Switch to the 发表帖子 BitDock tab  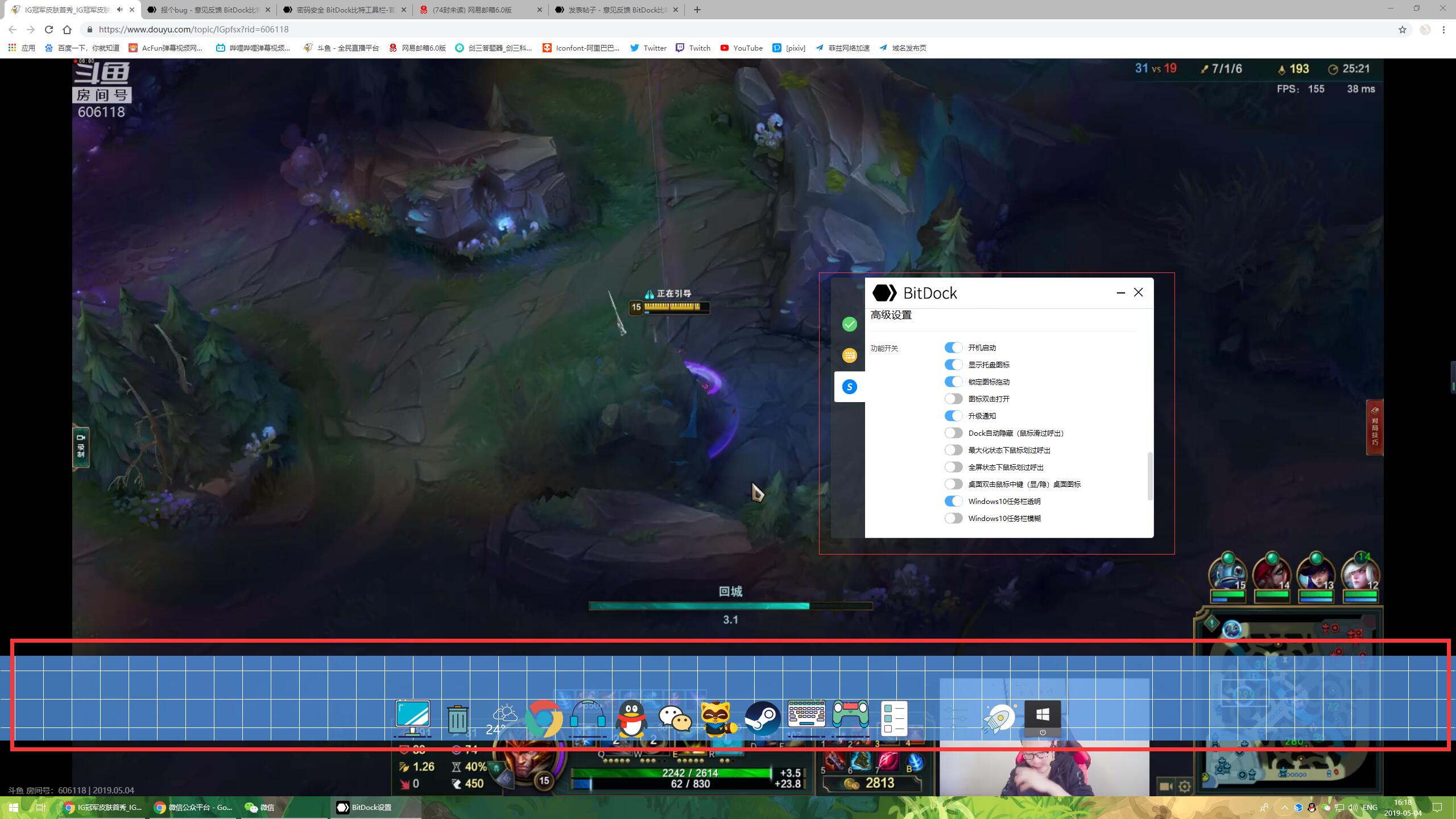click(617, 10)
